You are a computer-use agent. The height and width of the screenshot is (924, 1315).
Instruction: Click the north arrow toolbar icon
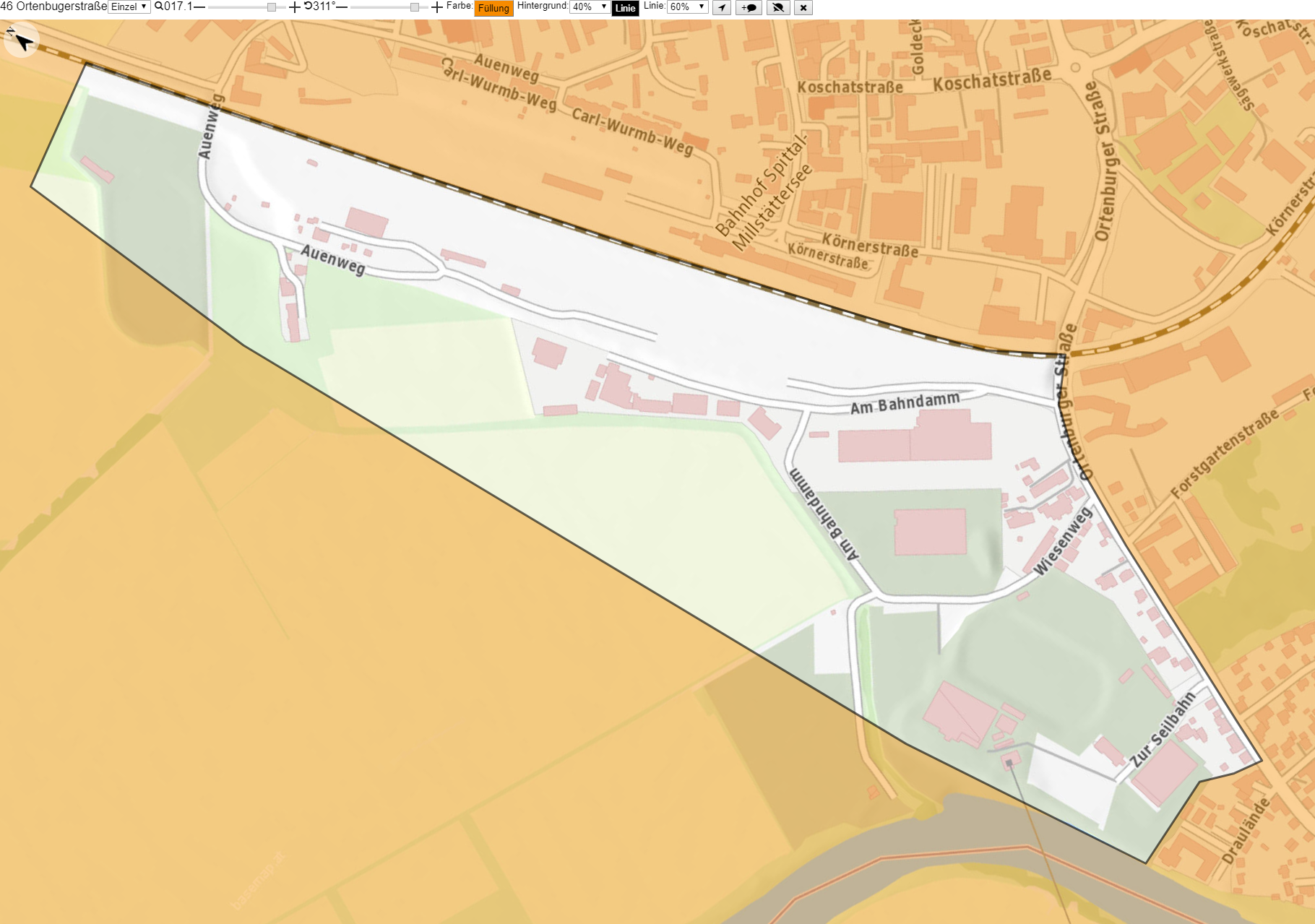pyautogui.click(x=722, y=7)
